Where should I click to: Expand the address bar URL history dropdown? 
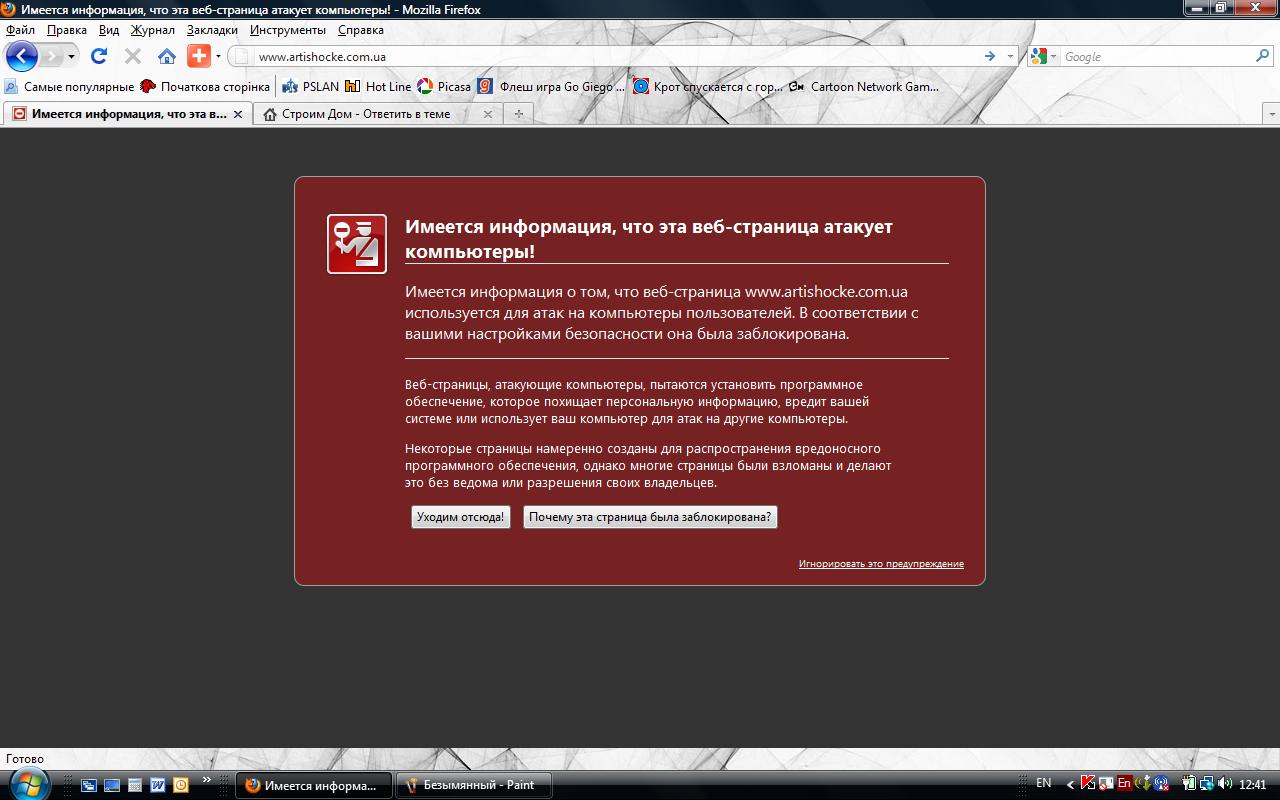pos(1010,57)
